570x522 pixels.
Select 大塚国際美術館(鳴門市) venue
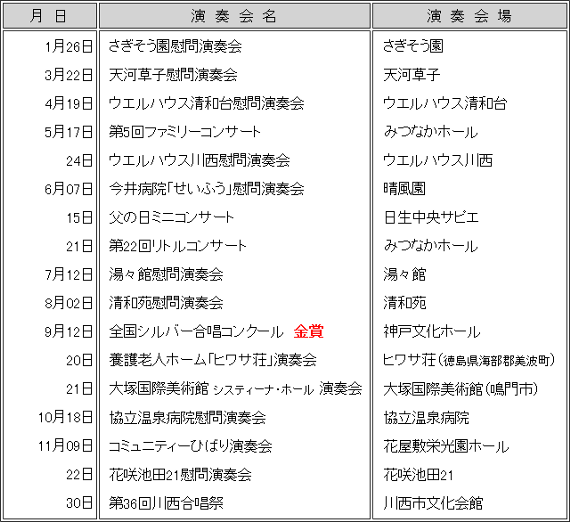(x=461, y=389)
